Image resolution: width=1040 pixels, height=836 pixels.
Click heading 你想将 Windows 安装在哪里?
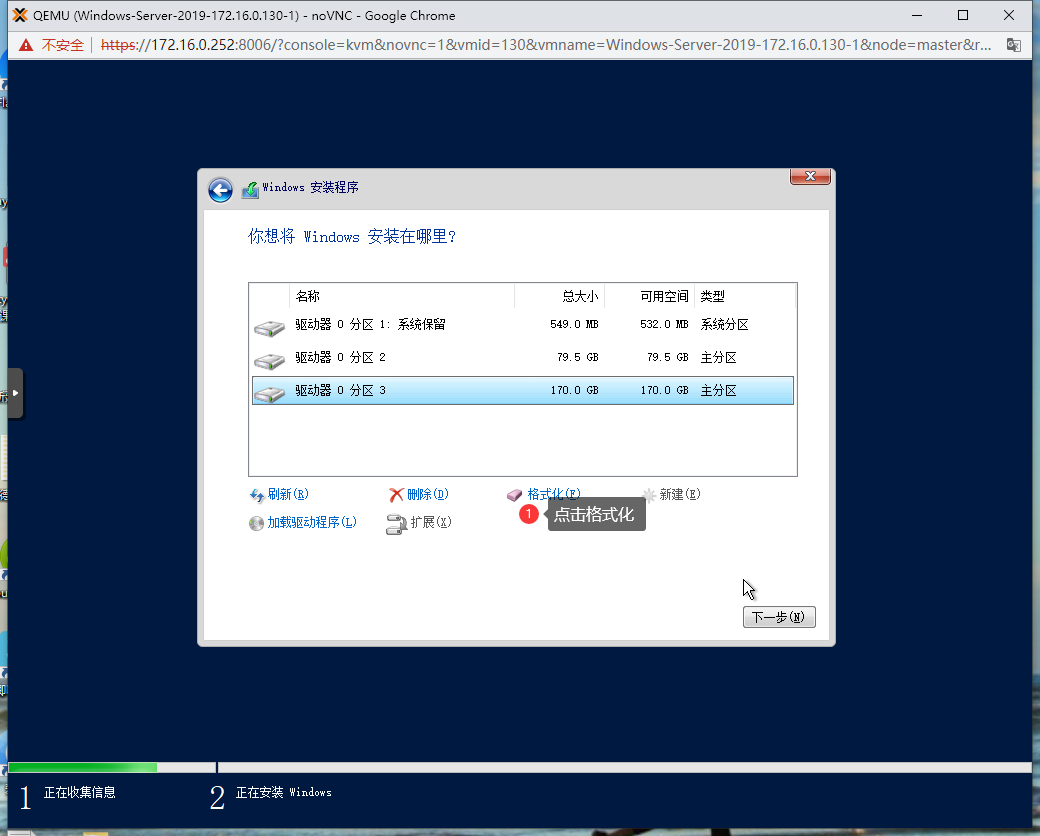[352, 237]
